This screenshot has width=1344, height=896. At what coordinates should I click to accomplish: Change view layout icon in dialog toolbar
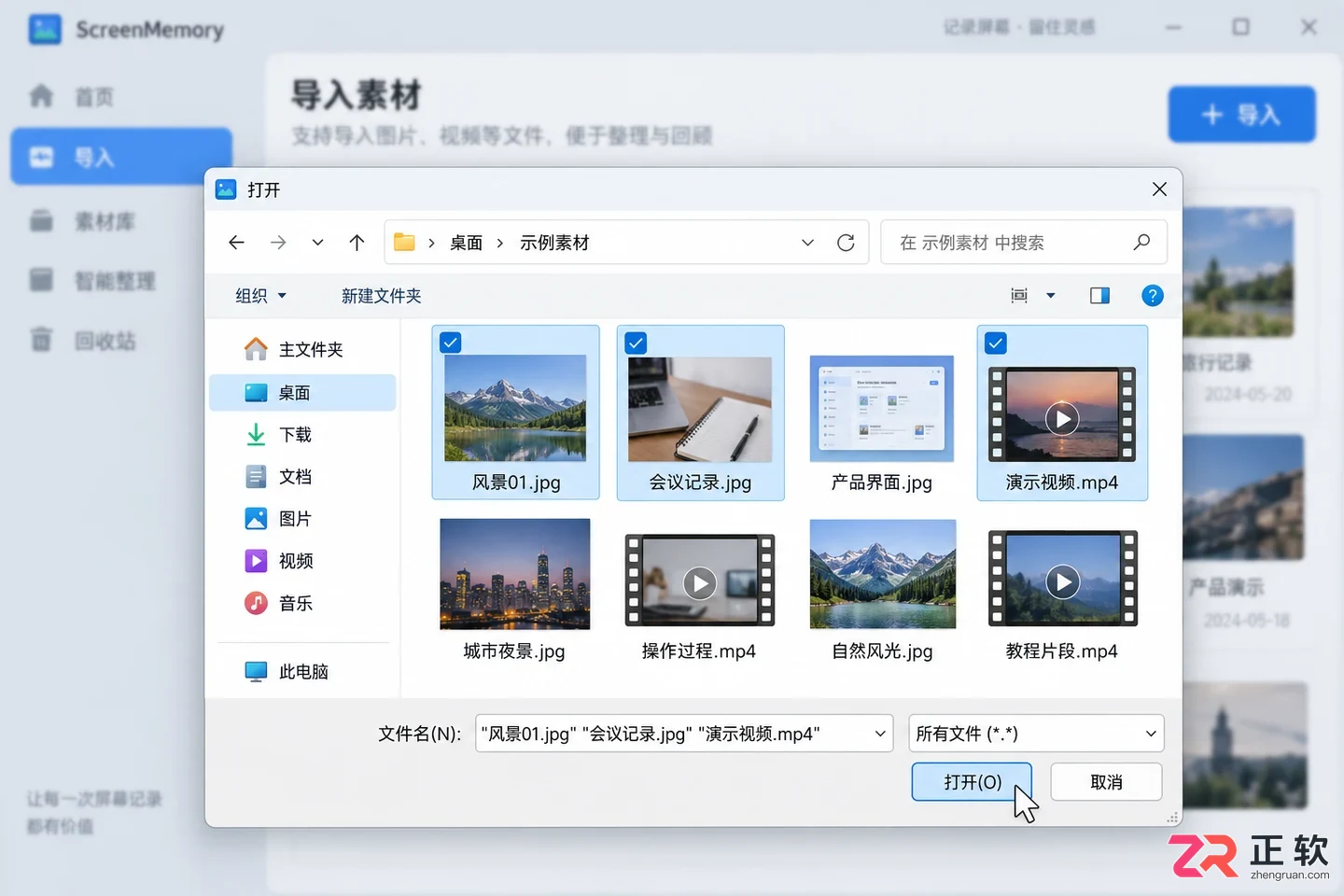pyautogui.click(x=1019, y=296)
